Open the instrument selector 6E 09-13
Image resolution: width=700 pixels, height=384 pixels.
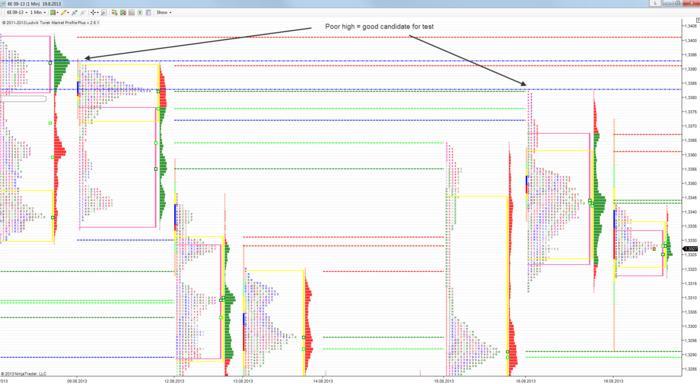pos(18,13)
